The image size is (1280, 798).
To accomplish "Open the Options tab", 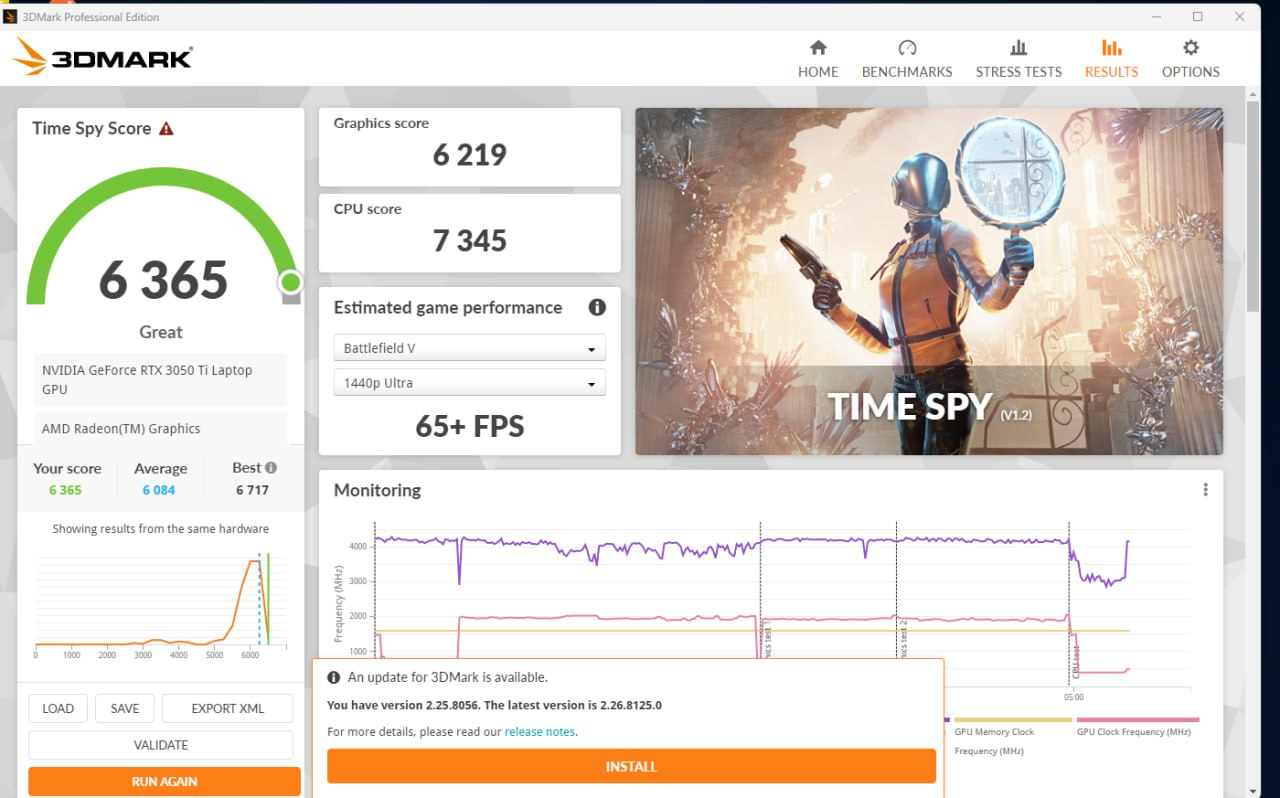I will tap(1191, 59).
